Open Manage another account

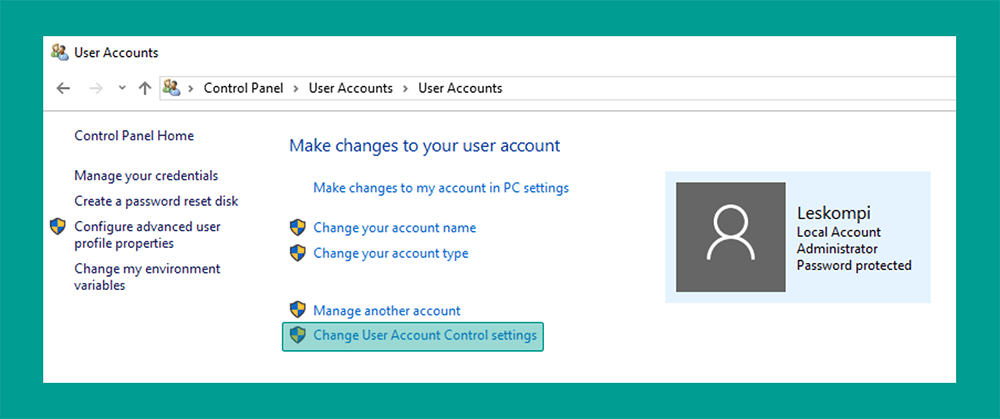pyautogui.click(x=387, y=311)
